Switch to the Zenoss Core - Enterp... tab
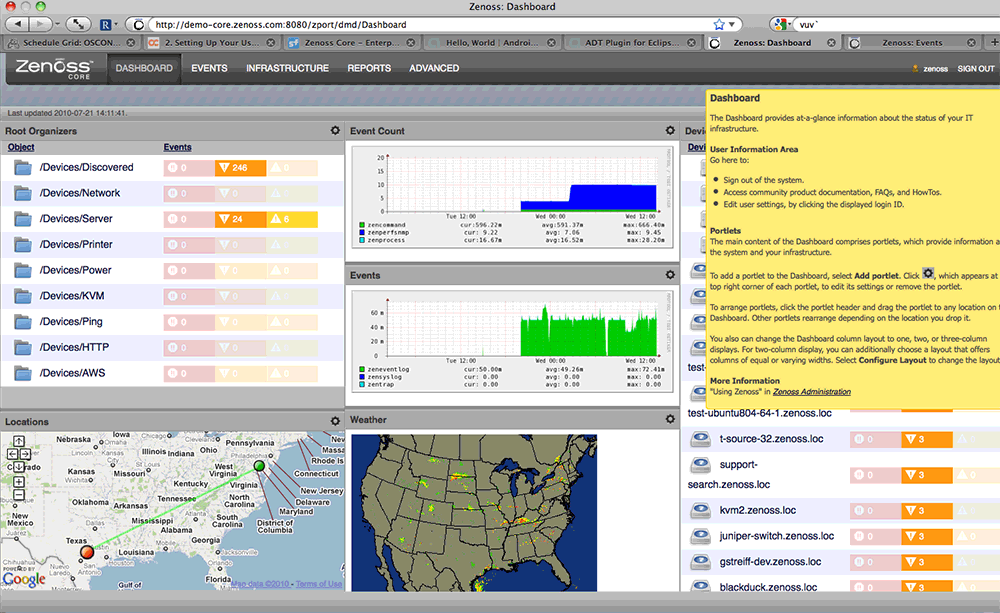This screenshot has height=613, width=1000. [351, 43]
